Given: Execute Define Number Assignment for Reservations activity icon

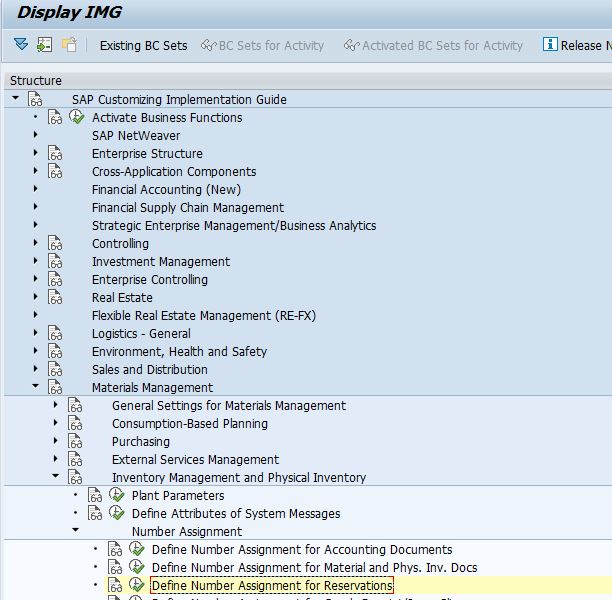Looking at the screenshot, I should pos(137,585).
